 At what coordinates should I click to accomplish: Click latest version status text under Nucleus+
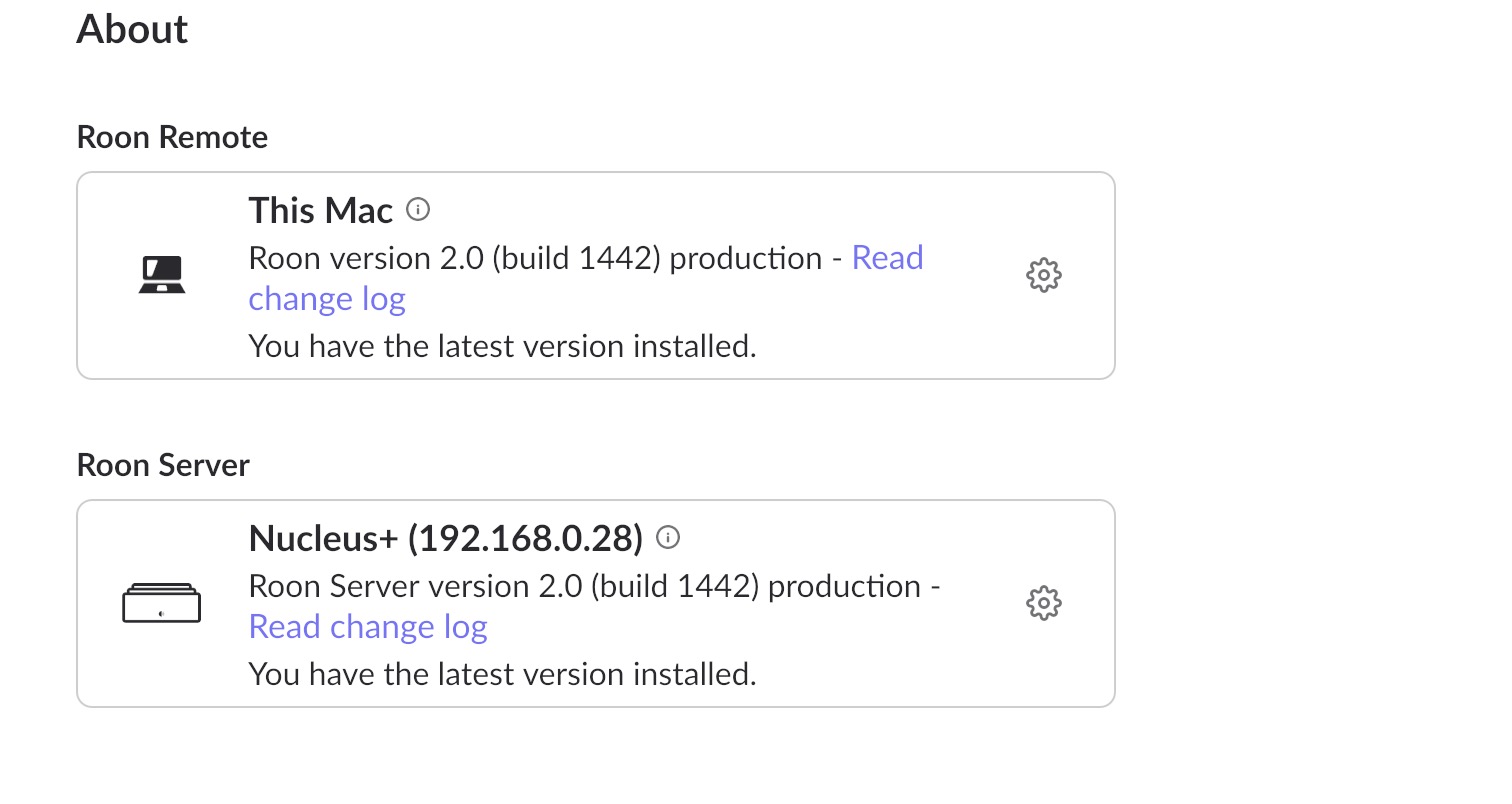tap(502, 674)
